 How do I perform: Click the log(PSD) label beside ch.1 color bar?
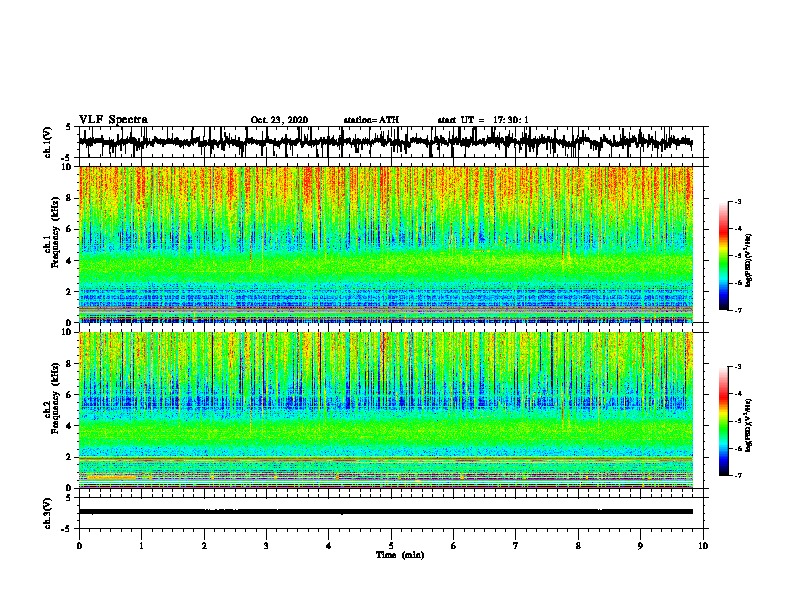pos(749,260)
